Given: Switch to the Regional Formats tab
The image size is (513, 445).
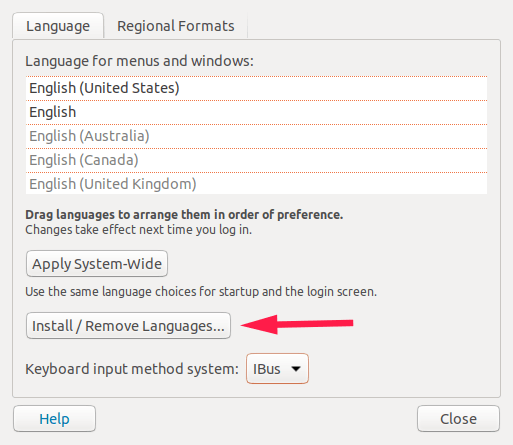Looking at the screenshot, I should (x=176, y=26).
